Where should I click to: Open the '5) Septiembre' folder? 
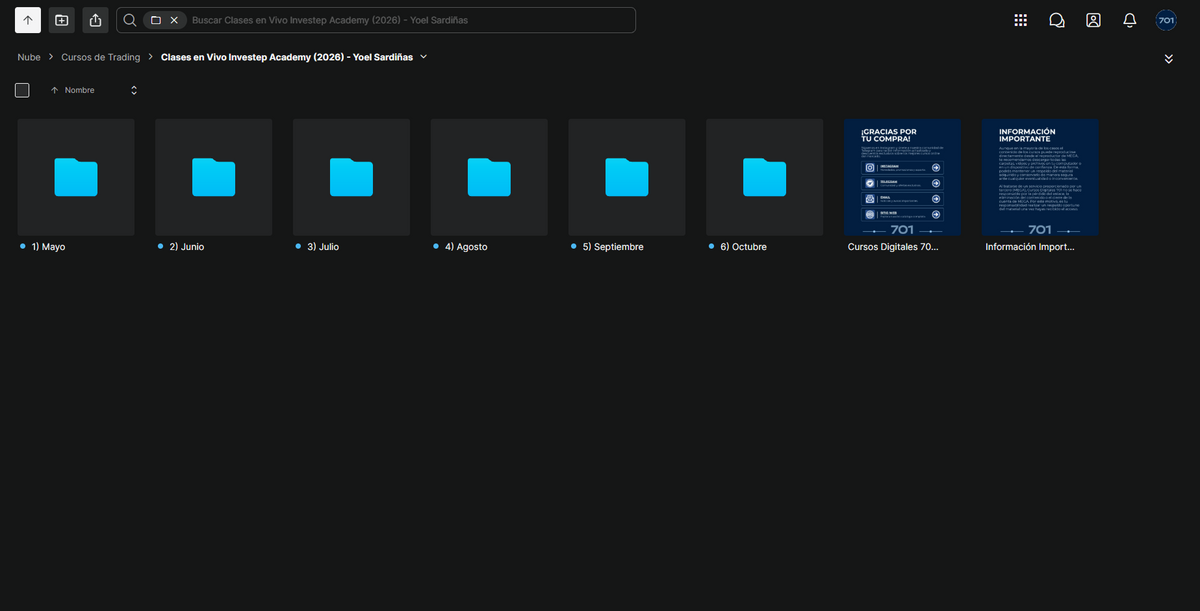[x=627, y=177]
